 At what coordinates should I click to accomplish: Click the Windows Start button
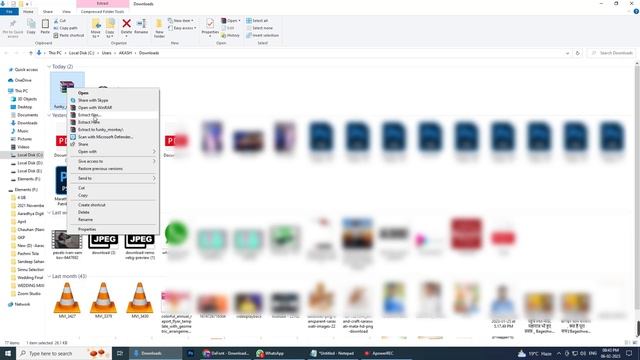click(x=8, y=353)
